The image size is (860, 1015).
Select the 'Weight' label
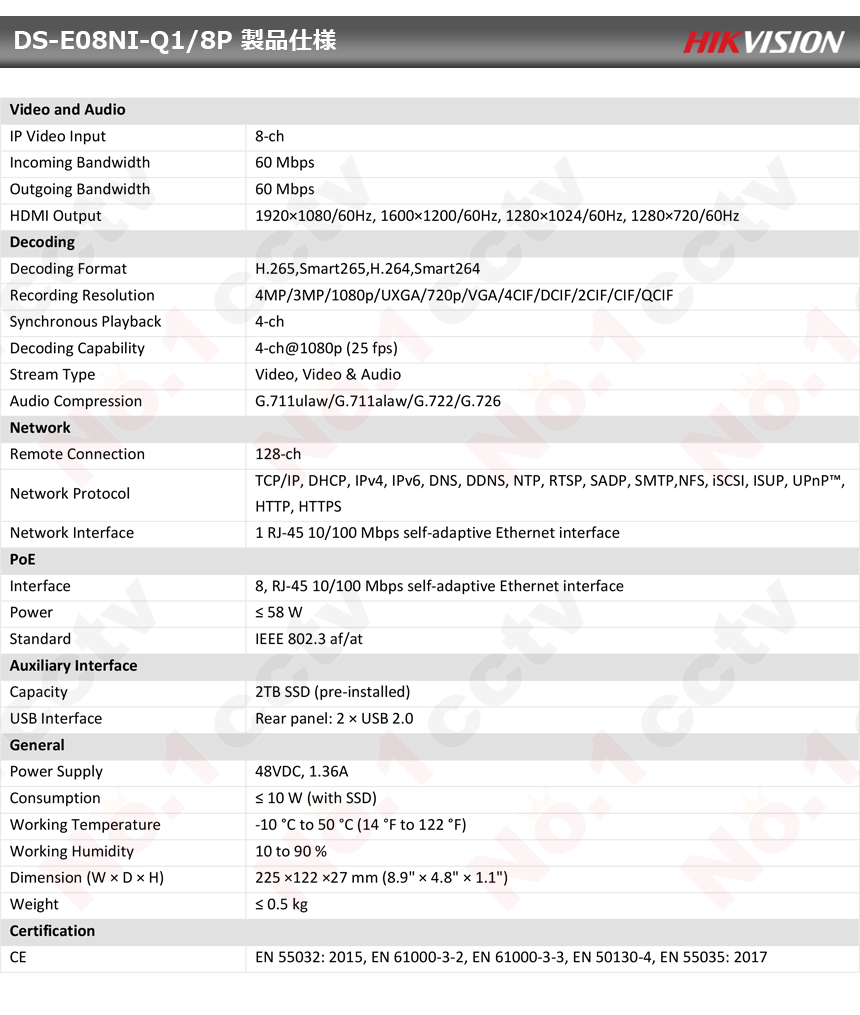pos(34,904)
